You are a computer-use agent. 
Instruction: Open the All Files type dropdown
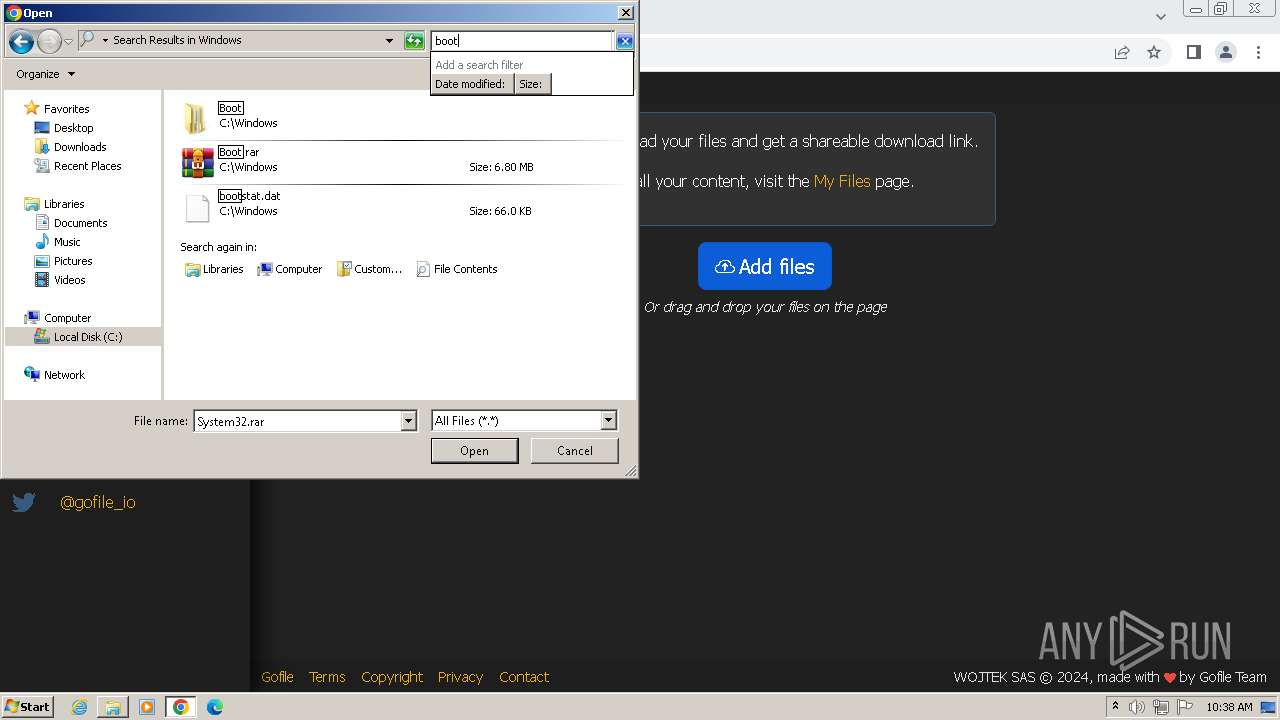pyautogui.click(x=524, y=421)
